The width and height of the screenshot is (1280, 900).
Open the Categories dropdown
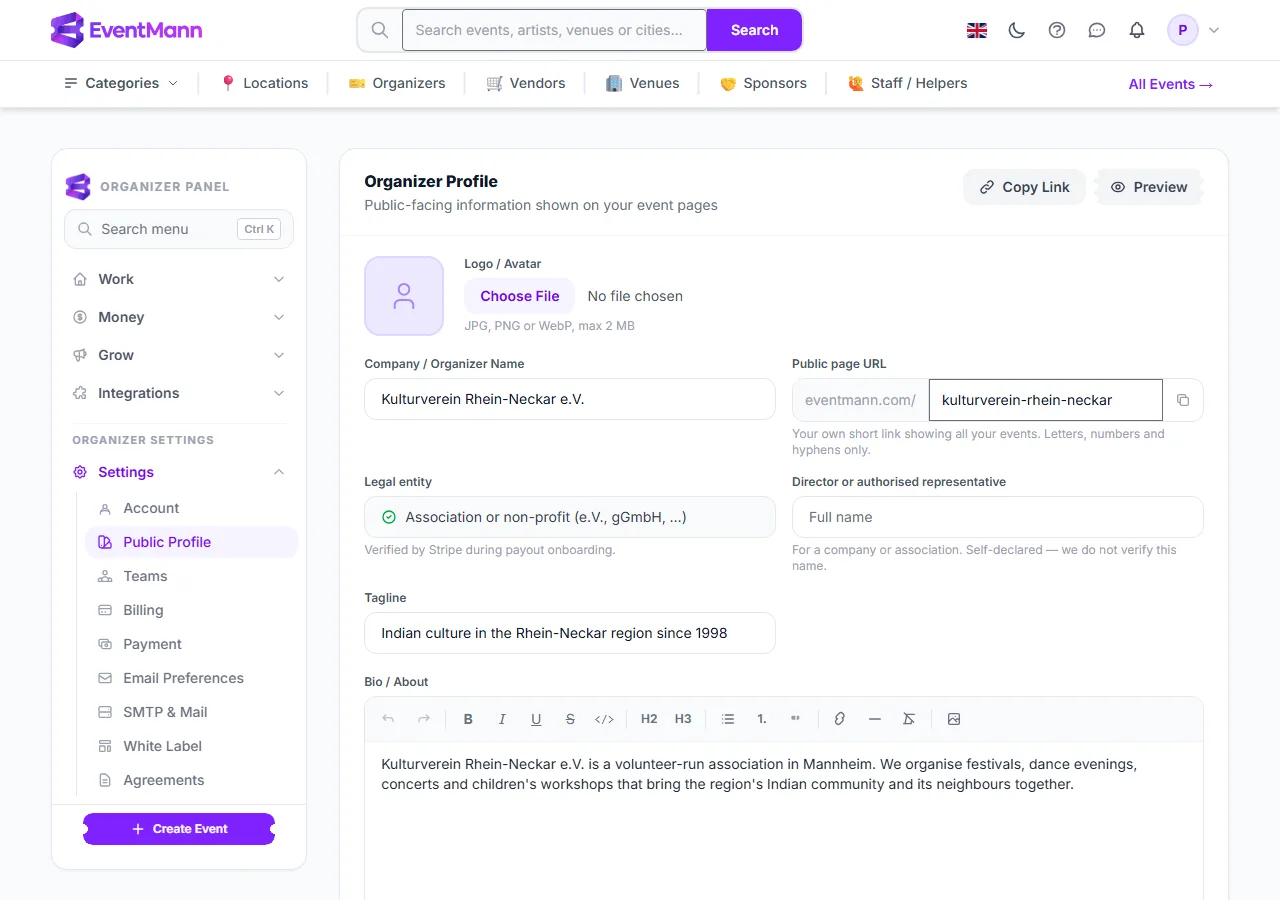click(121, 83)
